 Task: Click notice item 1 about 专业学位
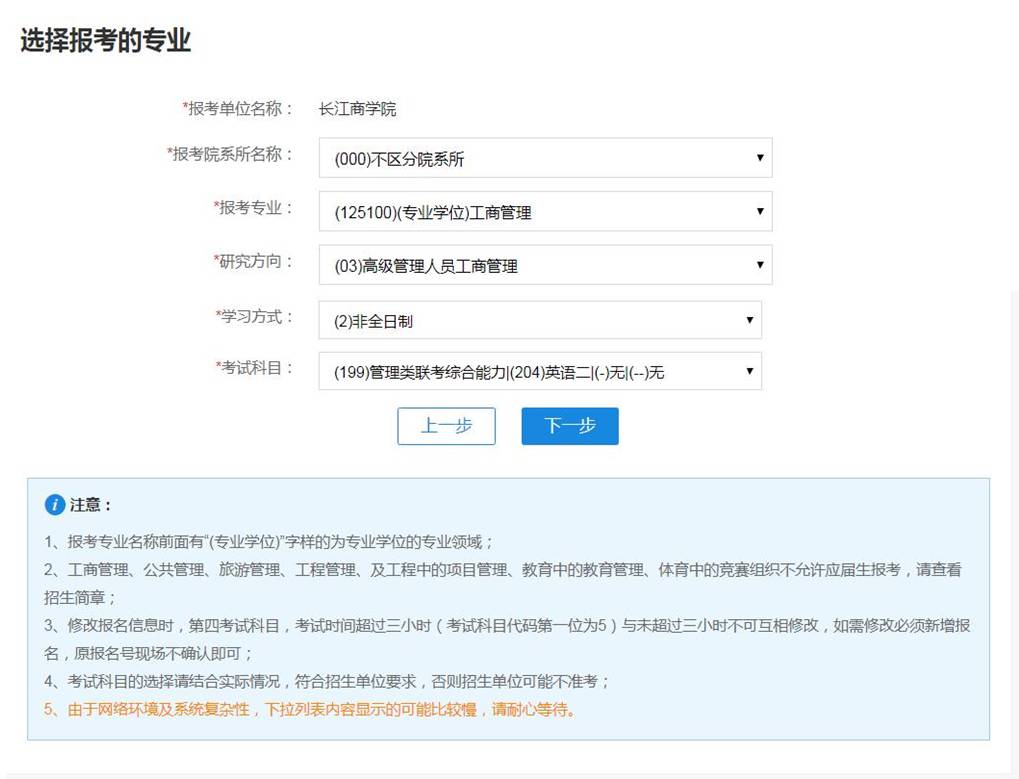(268, 542)
